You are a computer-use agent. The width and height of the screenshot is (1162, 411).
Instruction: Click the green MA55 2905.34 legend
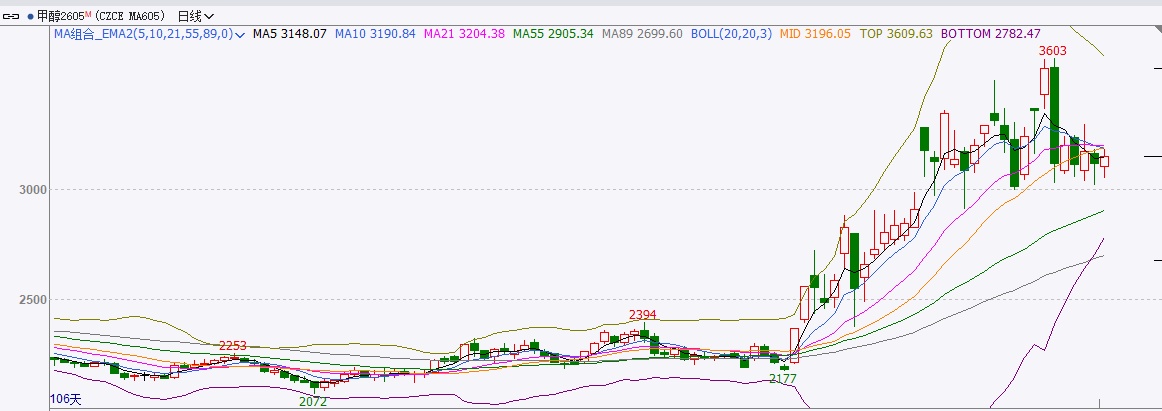(x=553, y=34)
